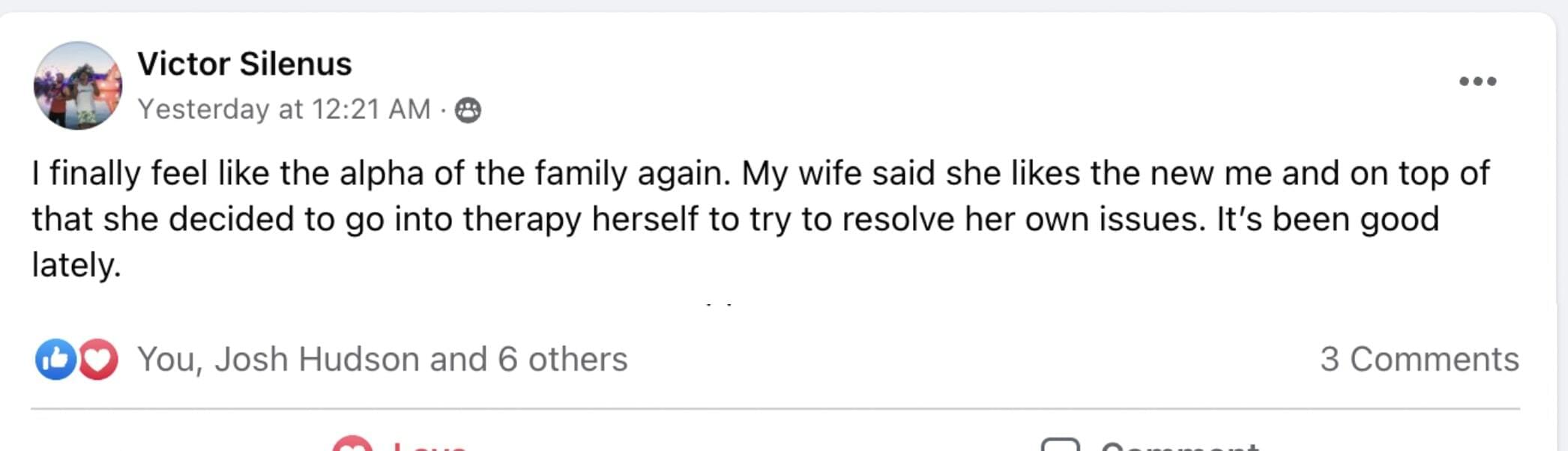Click '6 others' in the reactions summary
Image resolution: width=1568 pixels, height=451 pixels.
click(x=562, y=360)
